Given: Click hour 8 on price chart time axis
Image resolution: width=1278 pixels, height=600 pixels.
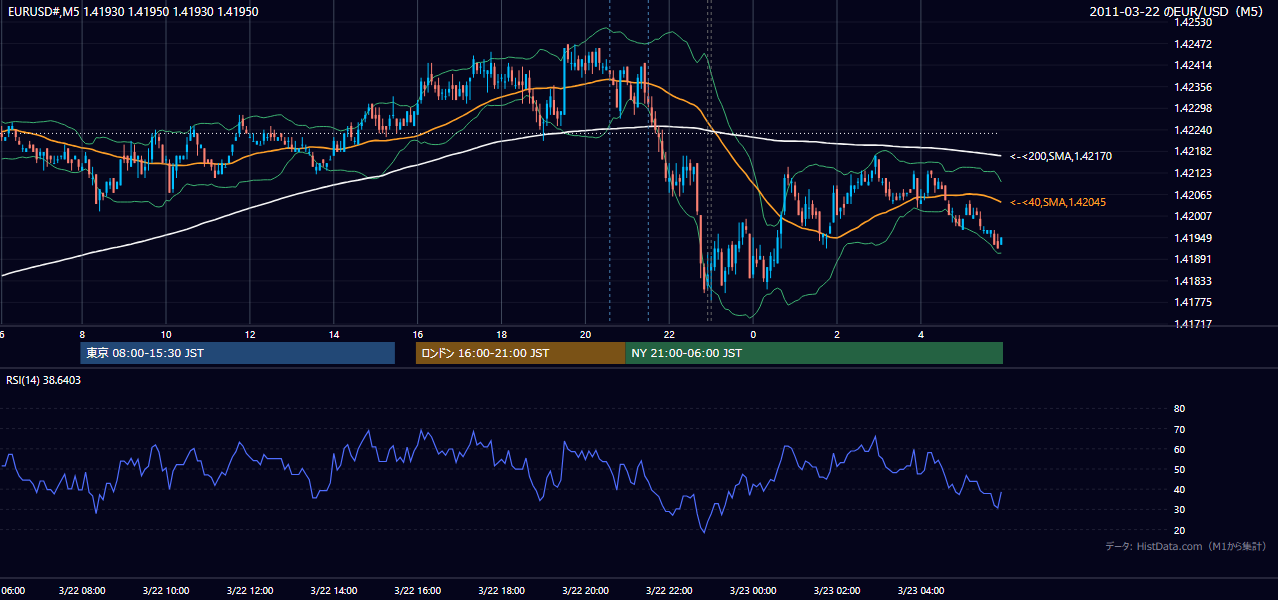Looking at the screenshot, I should click(82, 334).
